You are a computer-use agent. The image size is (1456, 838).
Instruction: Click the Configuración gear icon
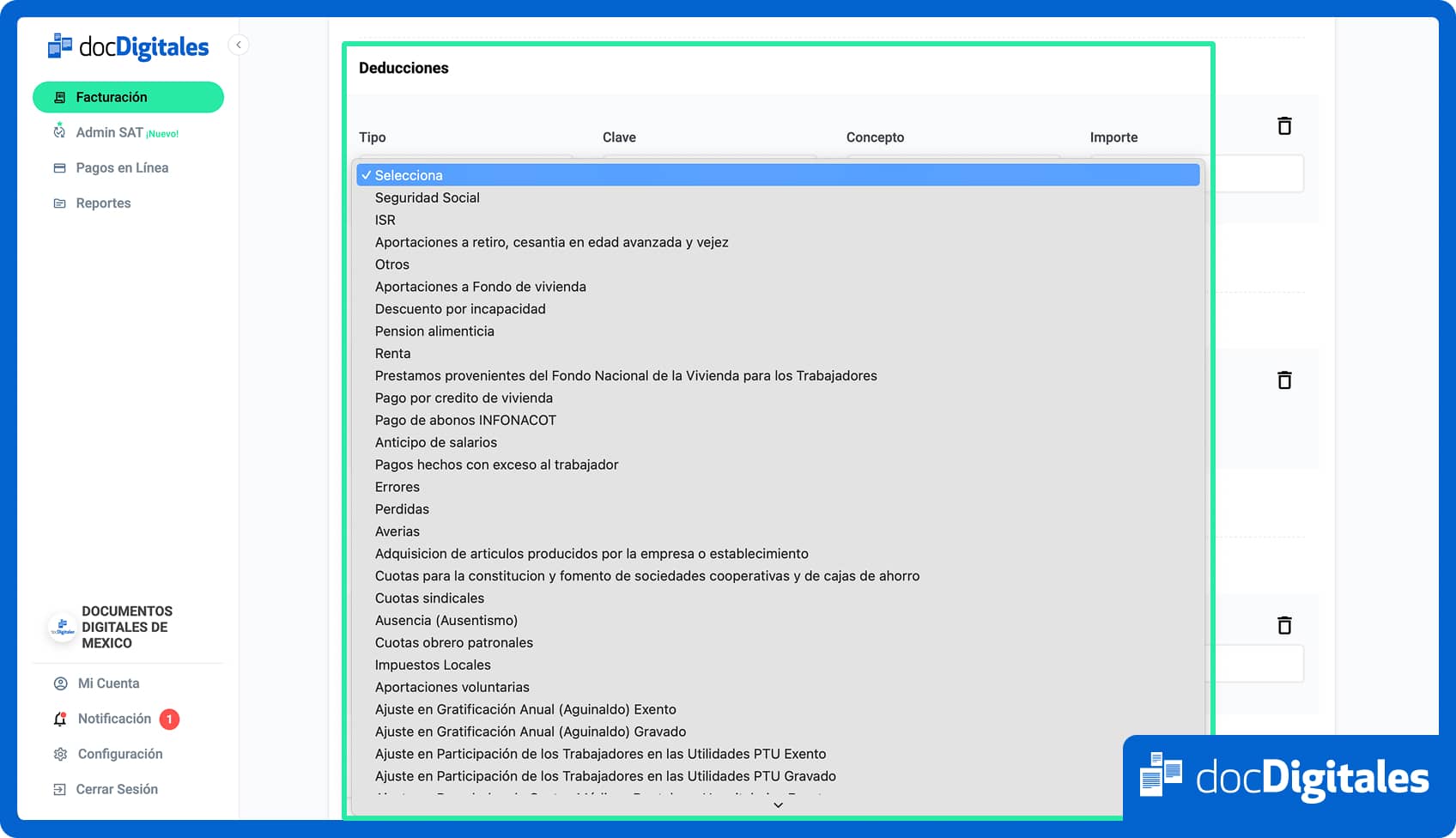[60, 755]
